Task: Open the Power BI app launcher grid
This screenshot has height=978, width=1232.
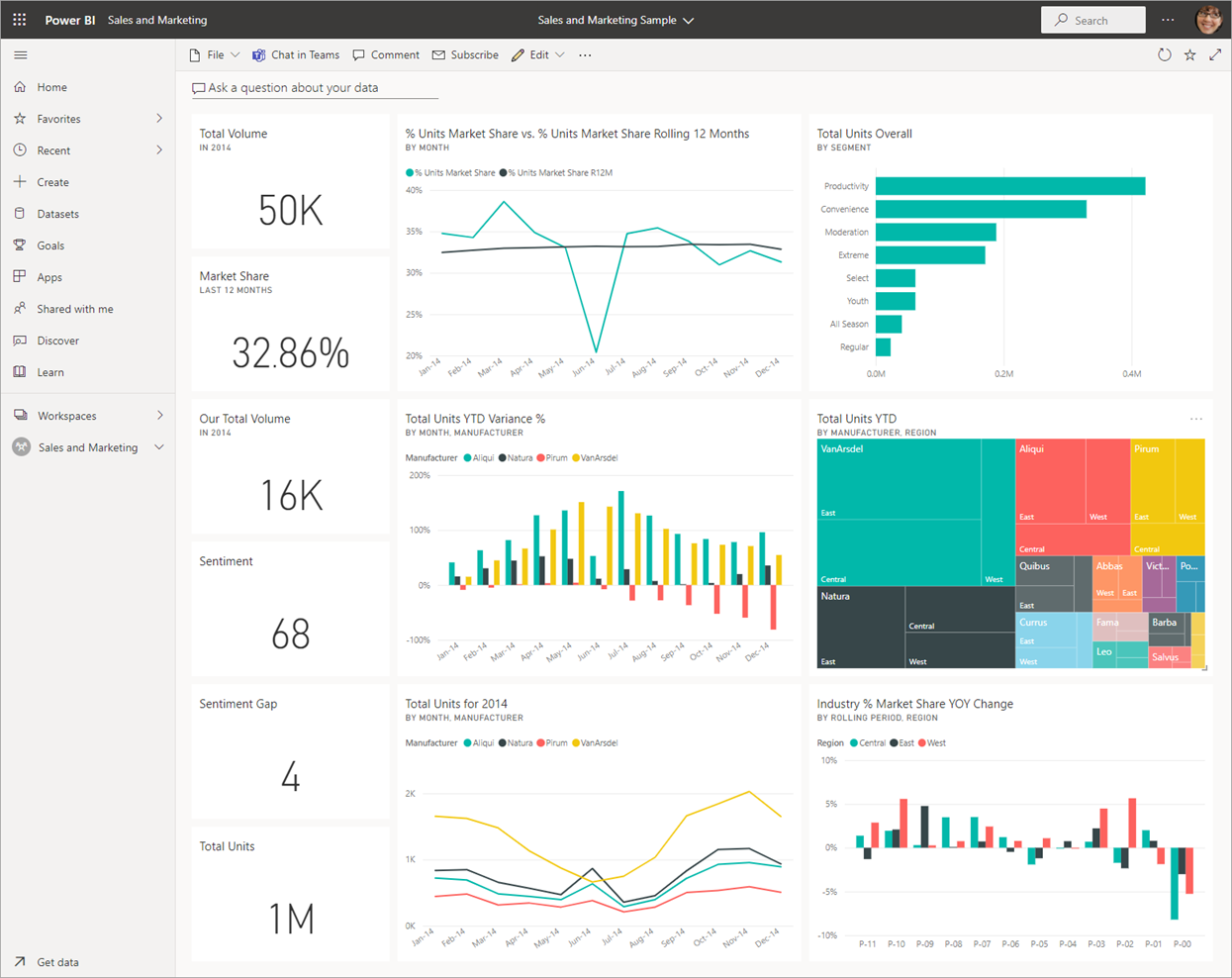Action: coord(19,20)
